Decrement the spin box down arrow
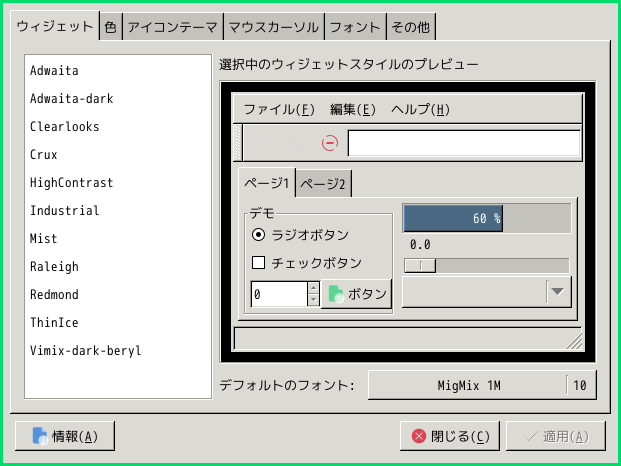 (313, 300)
